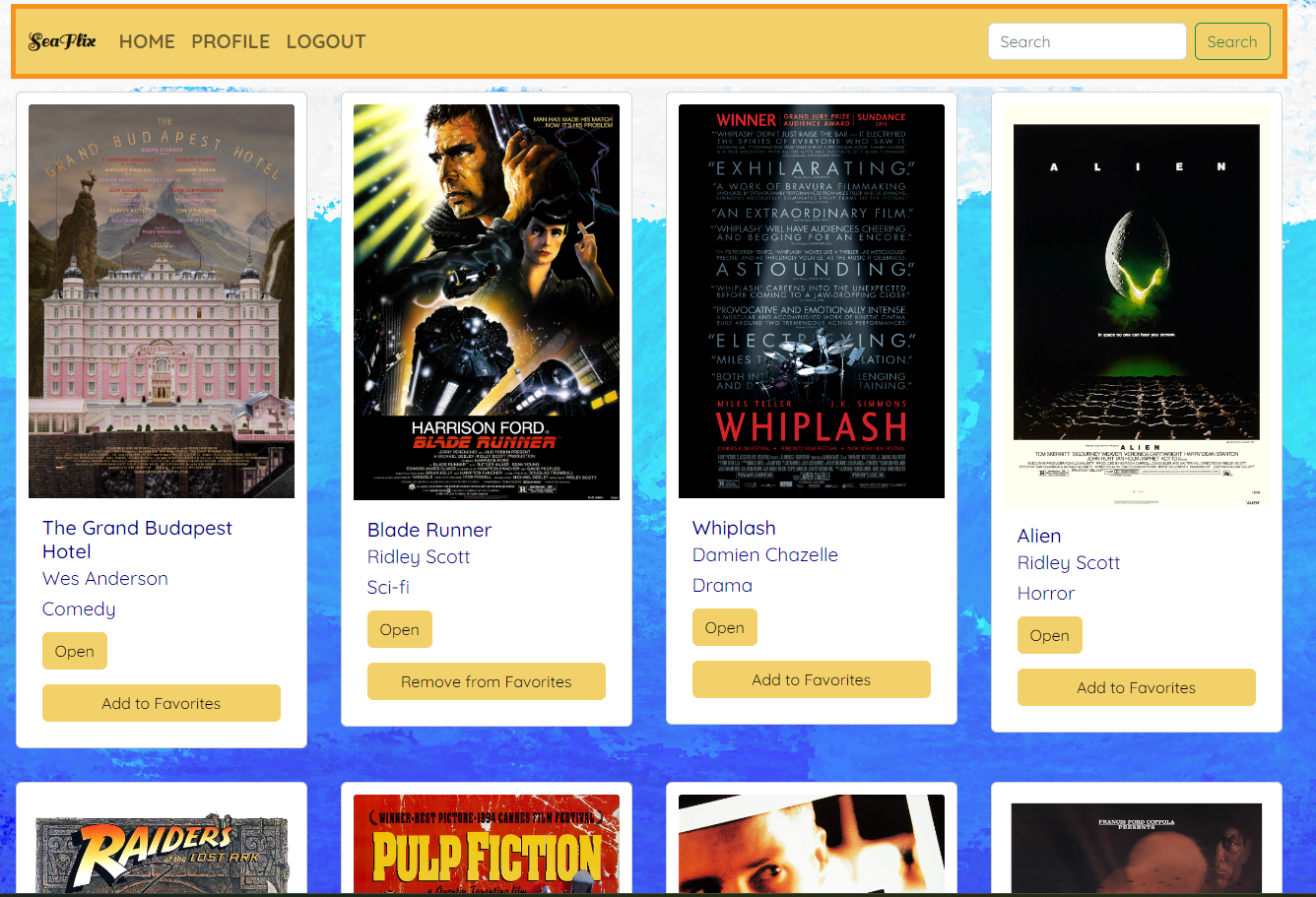The height and width of the screenshot is (897, 1316).
Task: Remove Blade Runner from favorites
Action: 487,681
